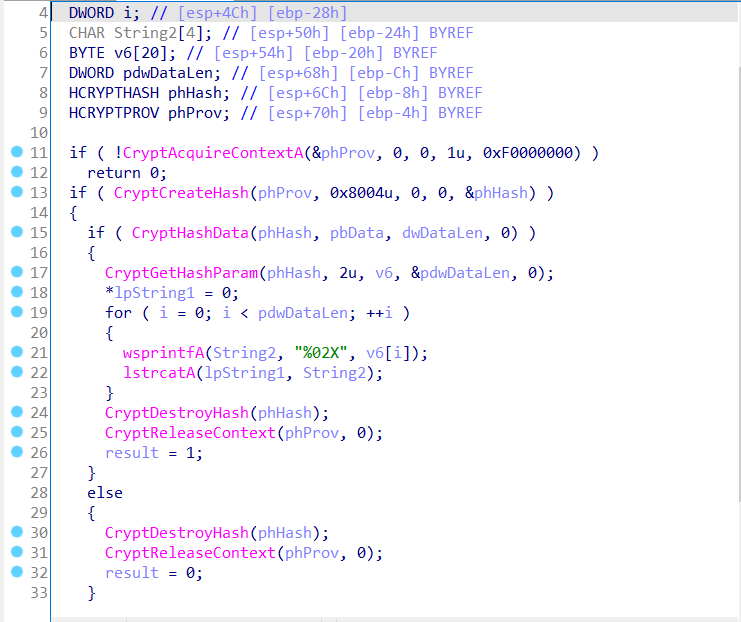Toggle breakpoint at line 26 result = 1
Screen dimensions: 741x622
click(16, 452)
